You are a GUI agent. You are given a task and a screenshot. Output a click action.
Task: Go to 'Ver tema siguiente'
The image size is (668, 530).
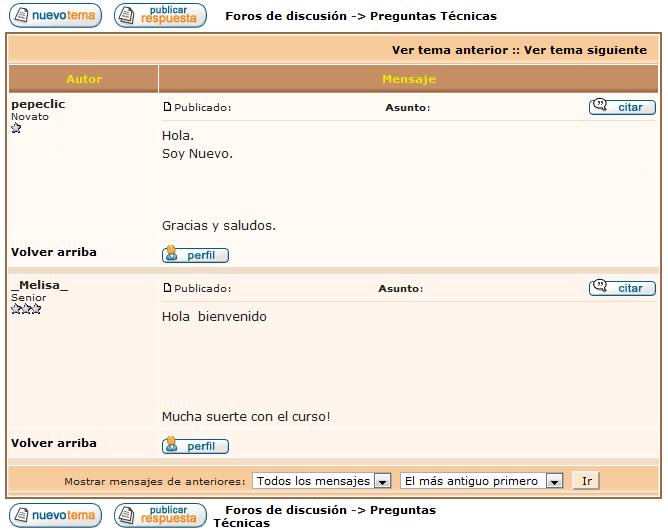click(x=585, y=50)
